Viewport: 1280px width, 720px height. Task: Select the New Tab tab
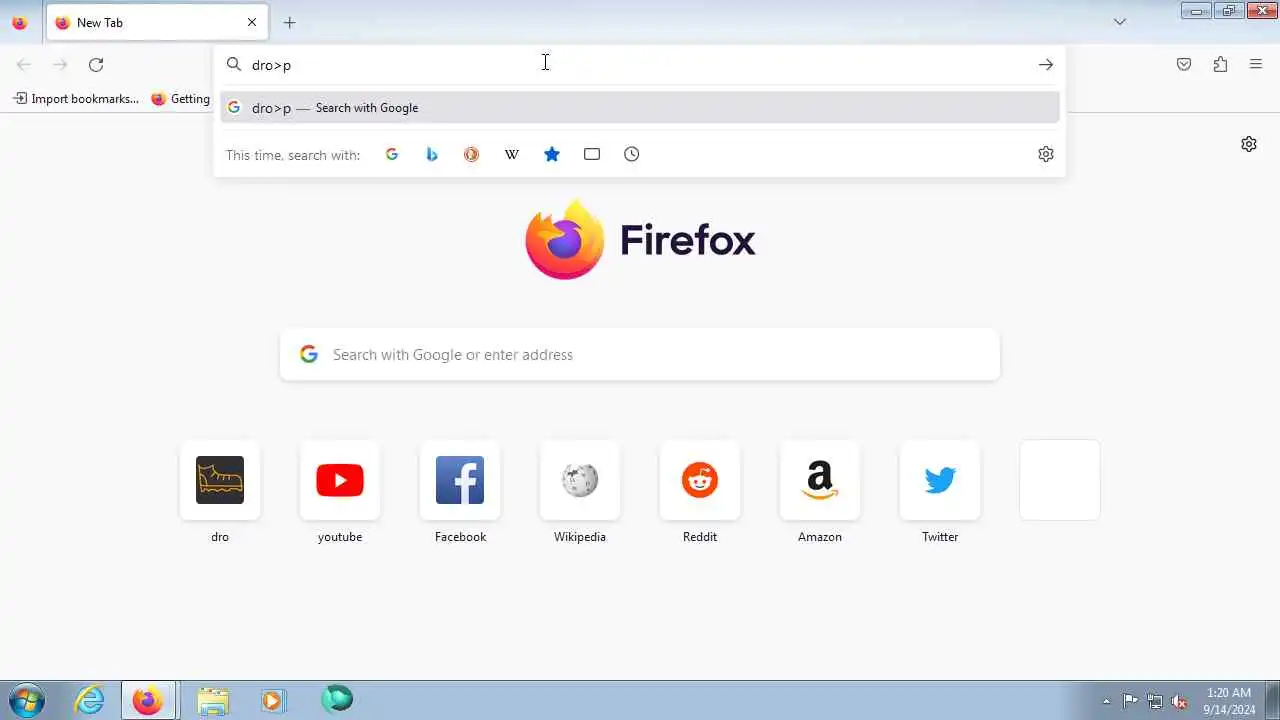[x=157, y=22]
